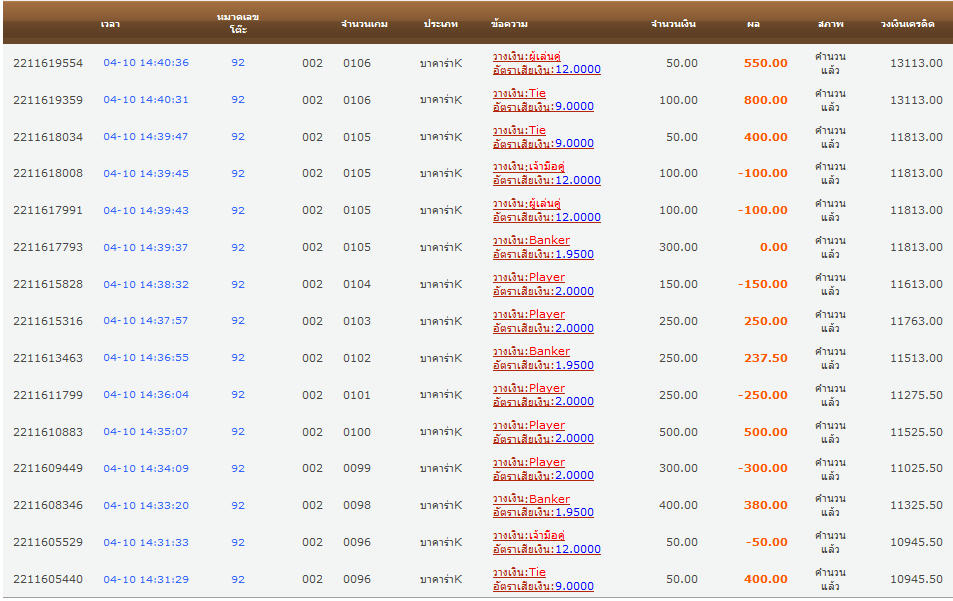Viewport: 953px width, 601px height.
Task: Select the bet ID 2211619554
Action: click(48, 63)
